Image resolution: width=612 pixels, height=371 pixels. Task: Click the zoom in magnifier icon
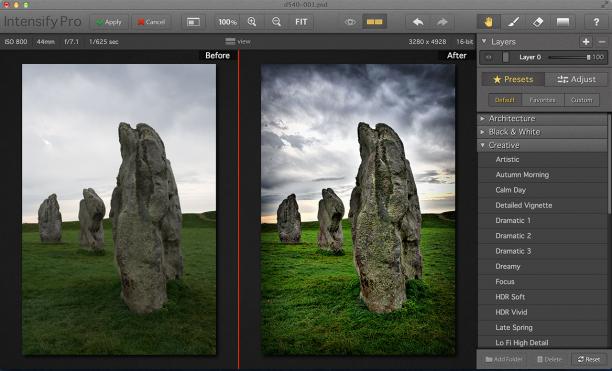[252, 22]
